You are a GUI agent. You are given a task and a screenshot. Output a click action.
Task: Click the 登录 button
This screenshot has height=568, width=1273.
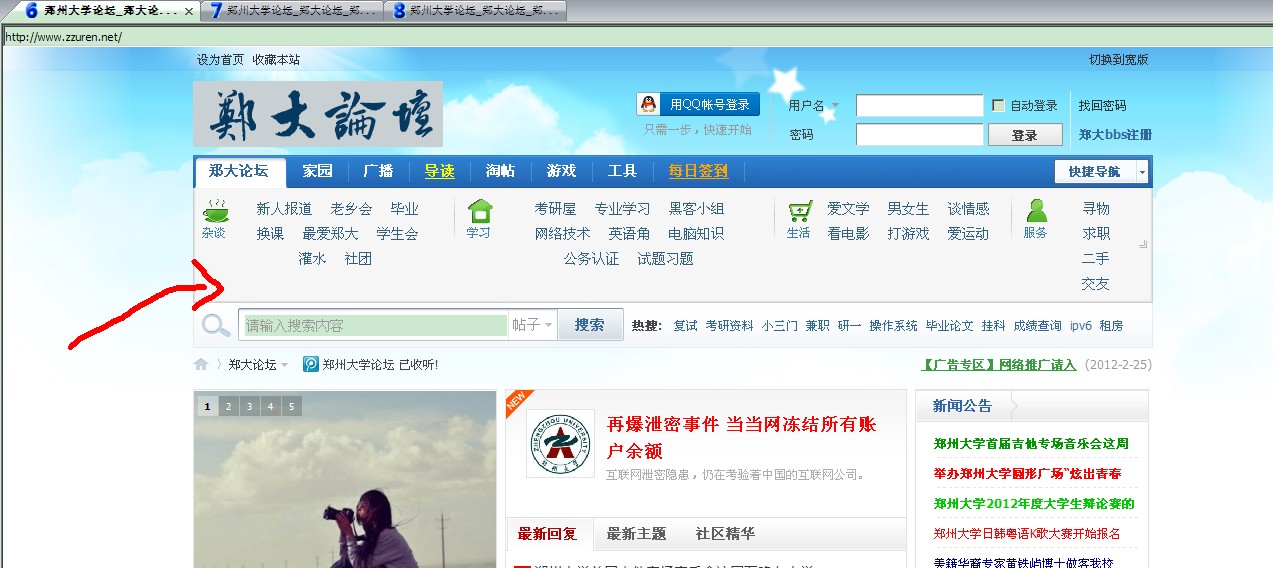click(1025, 135)
